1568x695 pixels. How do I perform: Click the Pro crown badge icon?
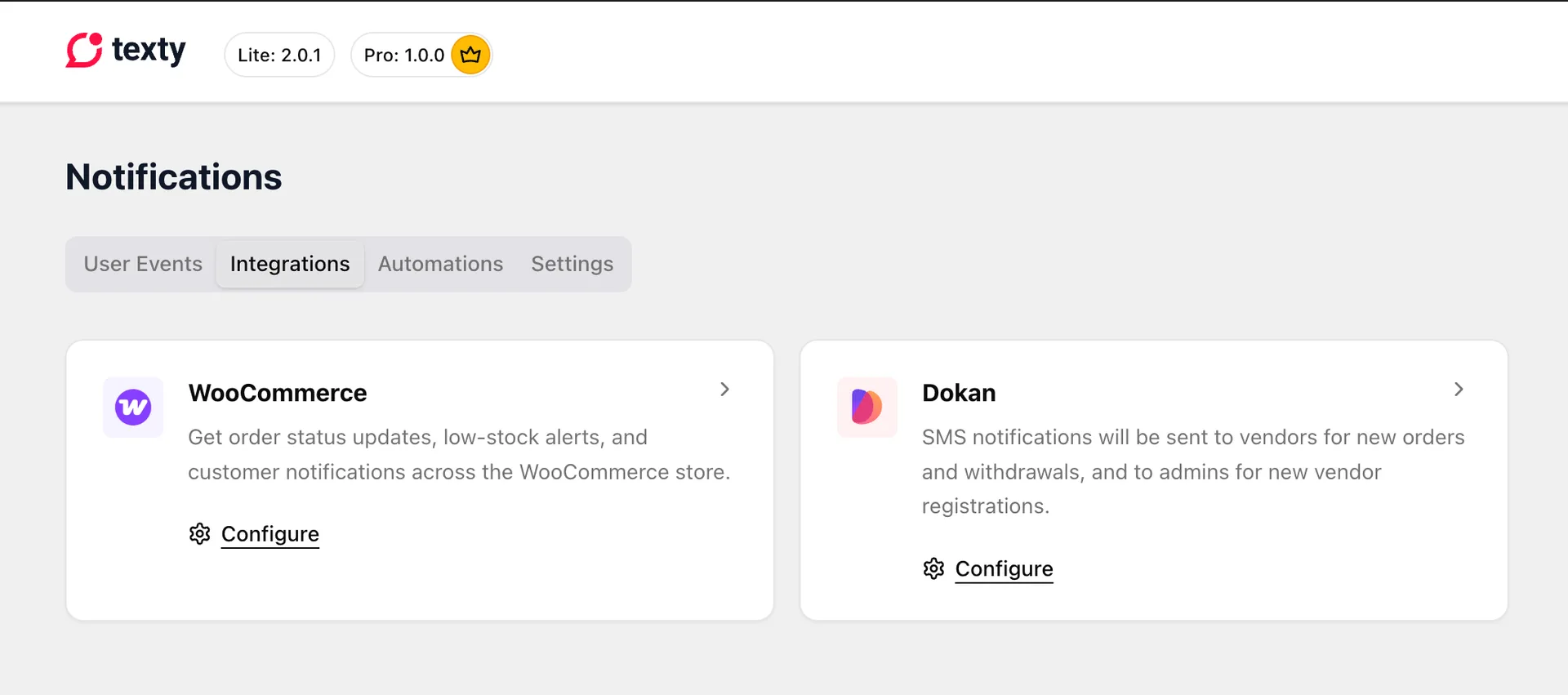pyautogui.click(x=470, y=55)
